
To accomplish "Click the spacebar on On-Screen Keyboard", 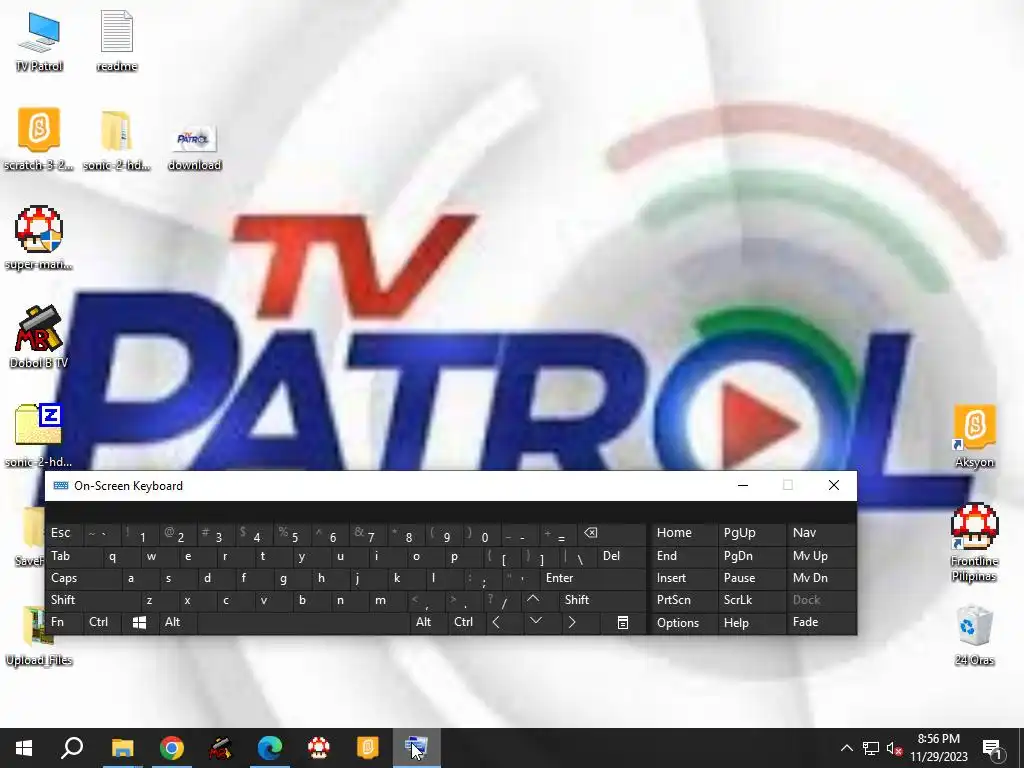I will tap(303, 622).
